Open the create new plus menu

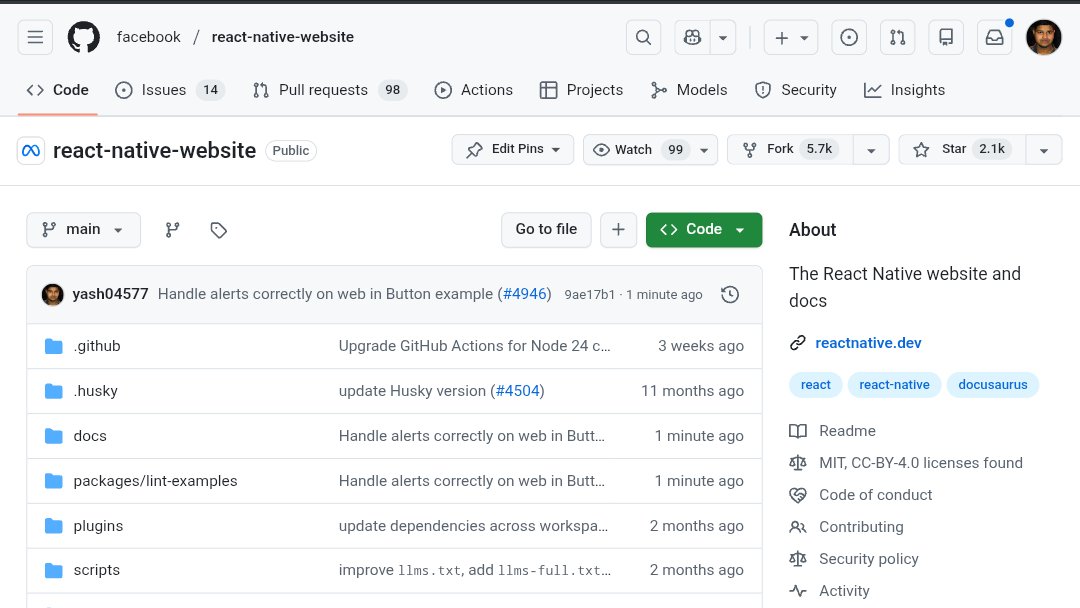pyautogui.click(x=791, y=37)
